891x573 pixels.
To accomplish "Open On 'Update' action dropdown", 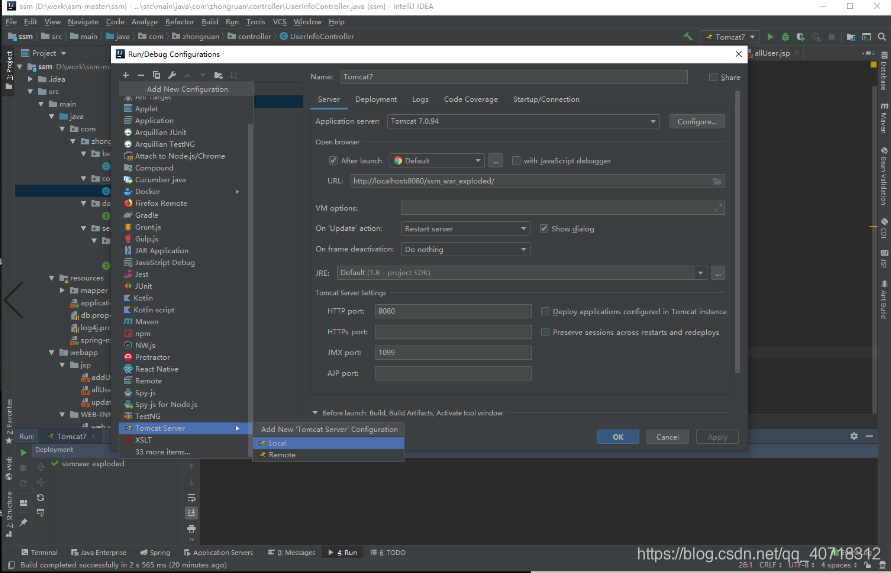I will click(x=465, y=229).
